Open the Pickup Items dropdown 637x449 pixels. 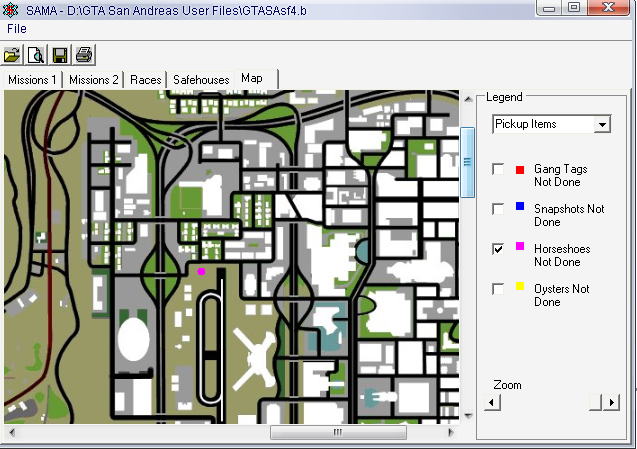click(602, 124)
